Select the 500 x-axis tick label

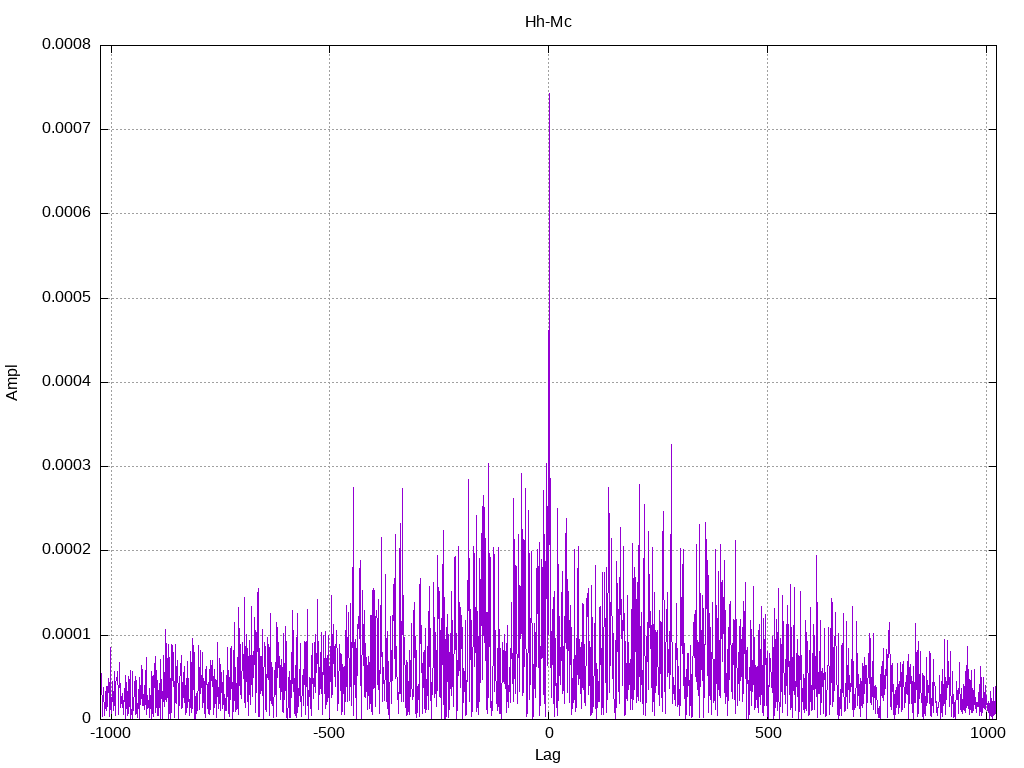pyautogui.click(x=767, y=733)
